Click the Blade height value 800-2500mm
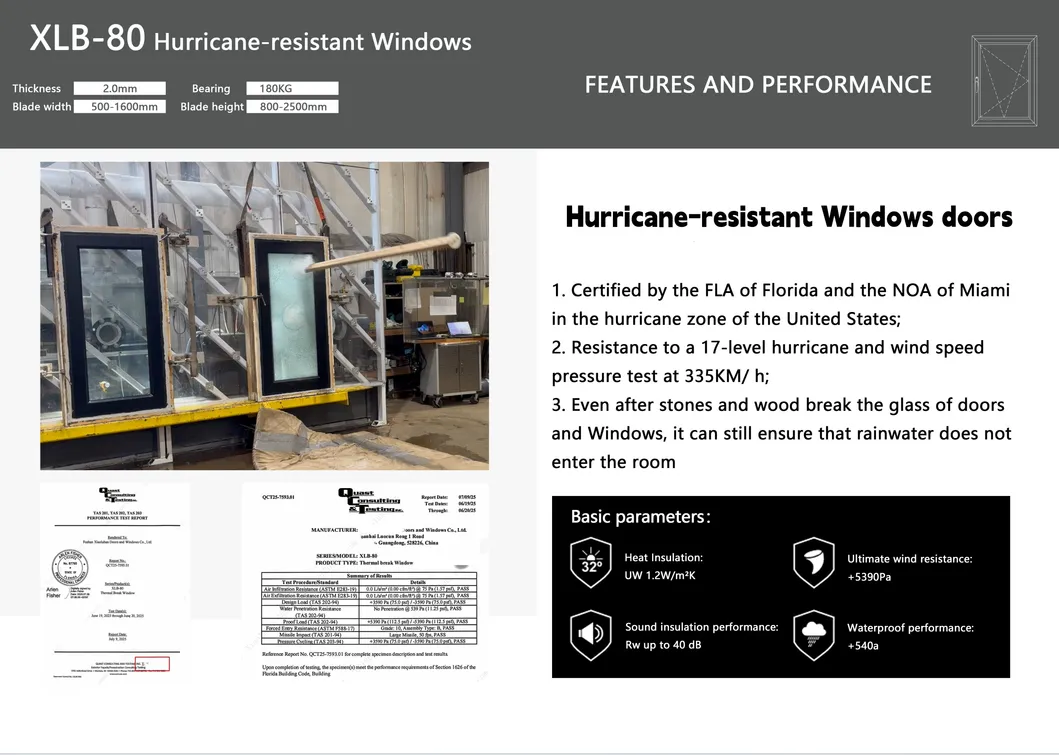Screen dimensions: 1059x755 (x=292, y=107)
